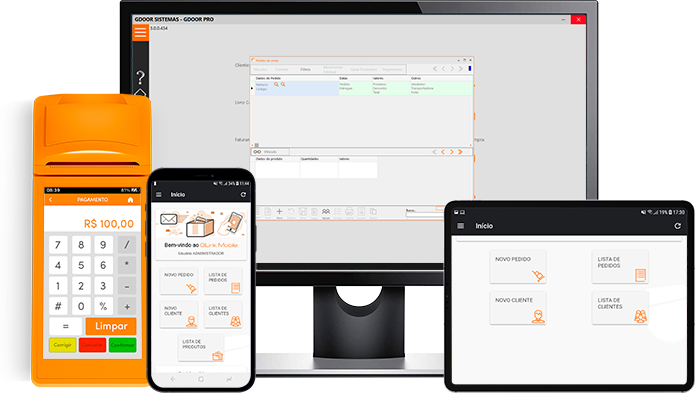695x393 pixels.
Task: Open LISTA DE PRODUTOS on the phone
Action: 201,348
